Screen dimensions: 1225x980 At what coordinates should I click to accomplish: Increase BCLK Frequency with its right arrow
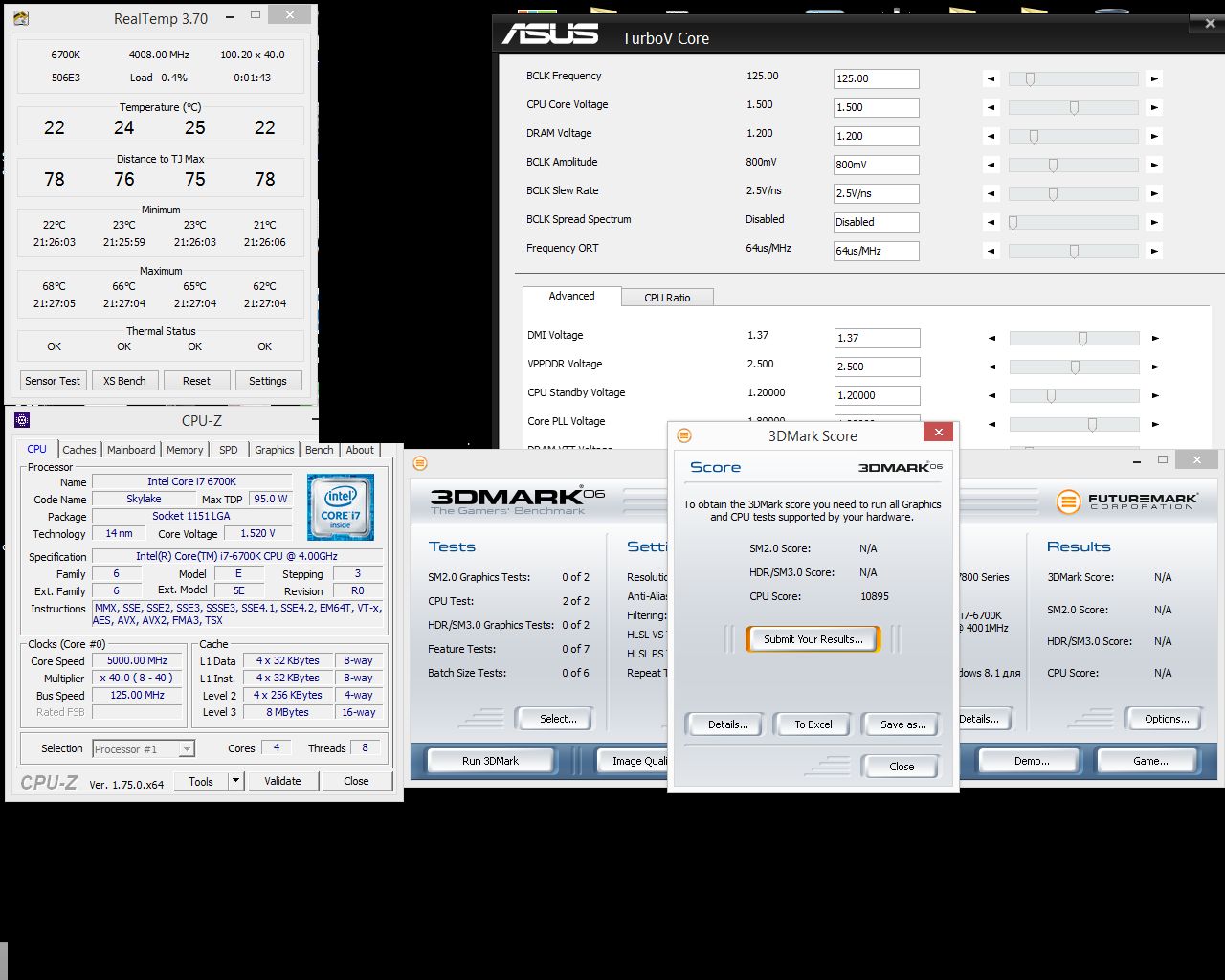tap(1154, 79)
